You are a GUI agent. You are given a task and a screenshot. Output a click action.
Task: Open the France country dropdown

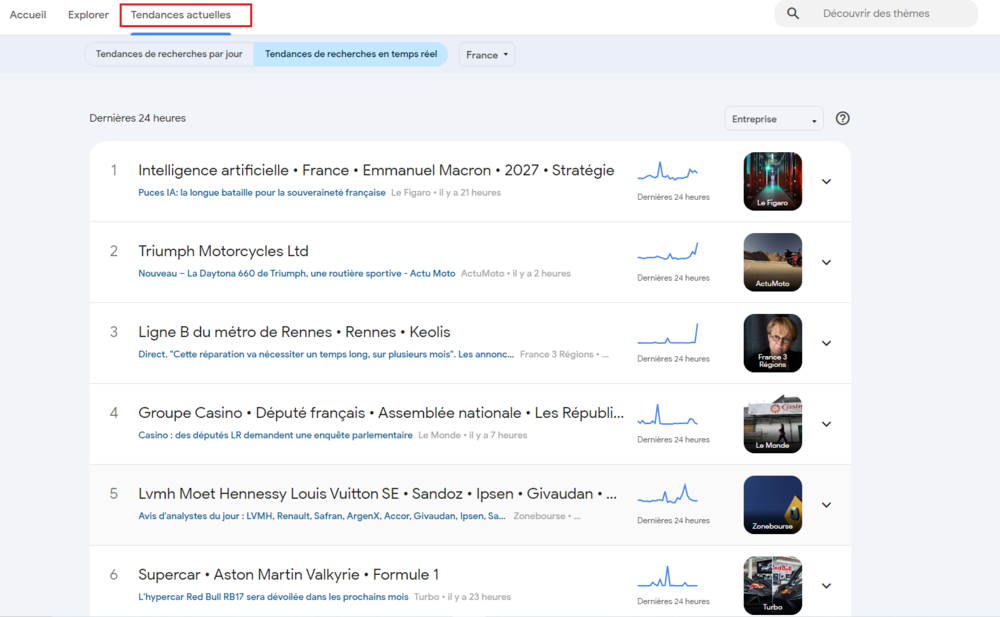[x=487, y=55]
